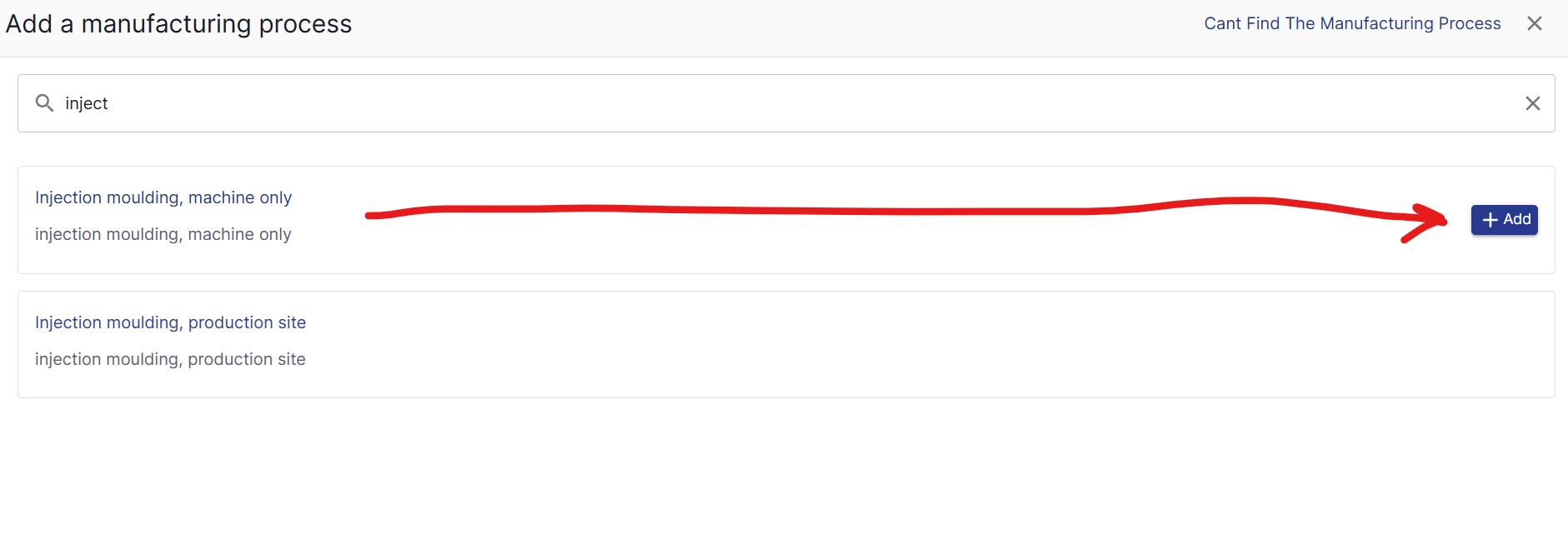1568x539 pixels.
Task: Click the word "Process" in the top link
Action: 1470,24
